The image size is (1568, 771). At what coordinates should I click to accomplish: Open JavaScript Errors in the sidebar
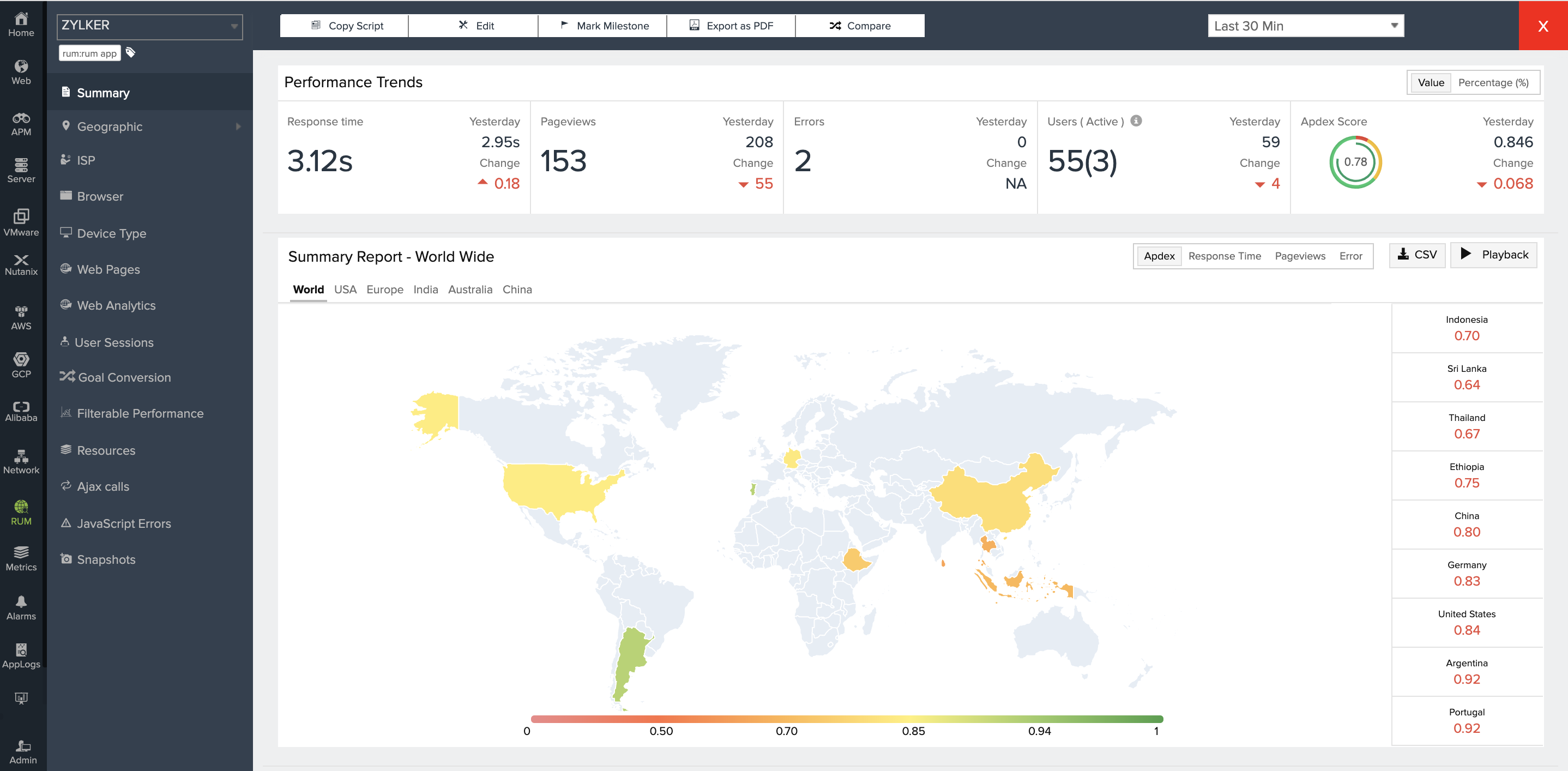coord(124,523)
